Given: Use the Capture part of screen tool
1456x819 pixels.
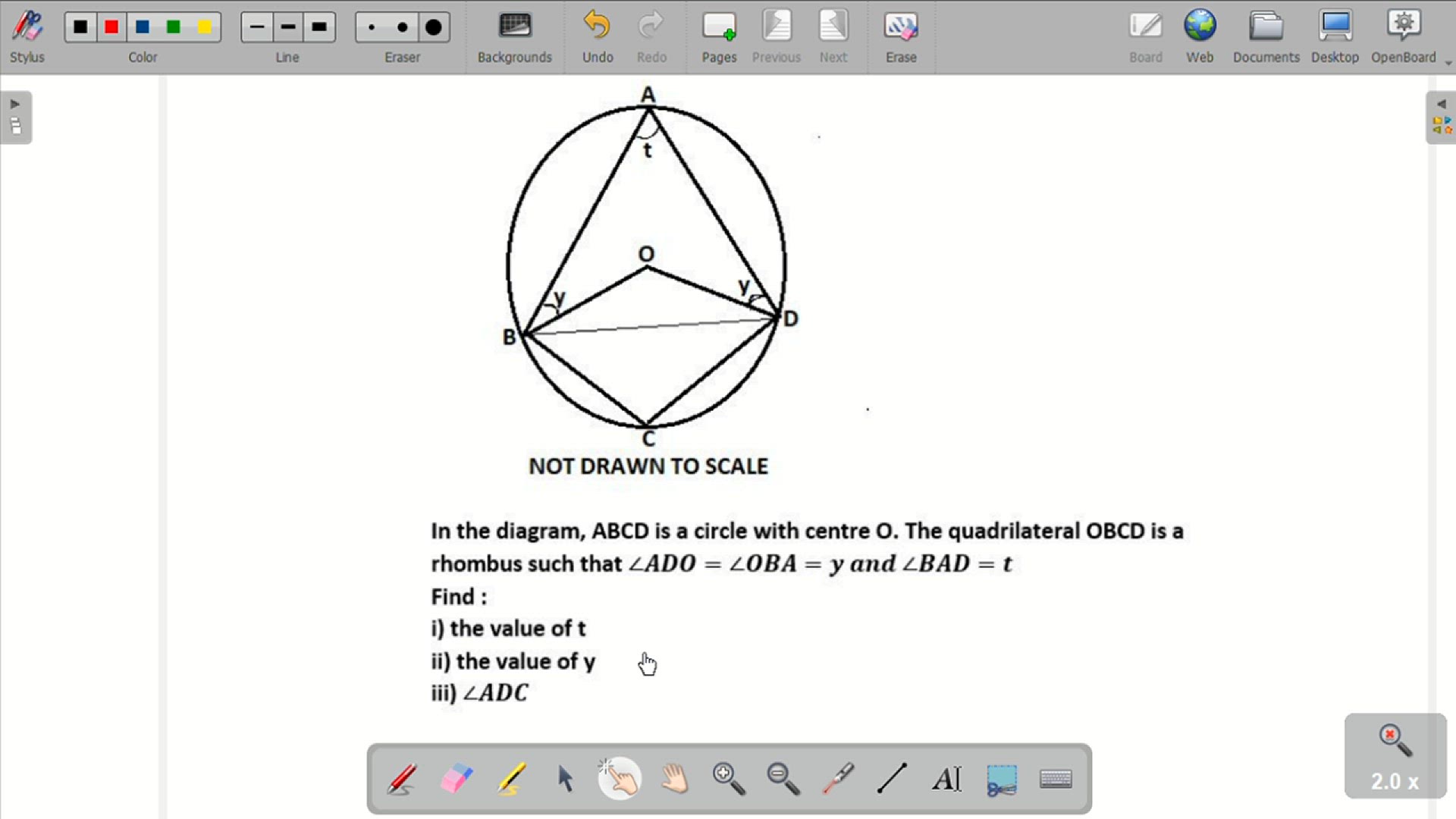Looking at the screenshot, I should tap(1002, 778).
